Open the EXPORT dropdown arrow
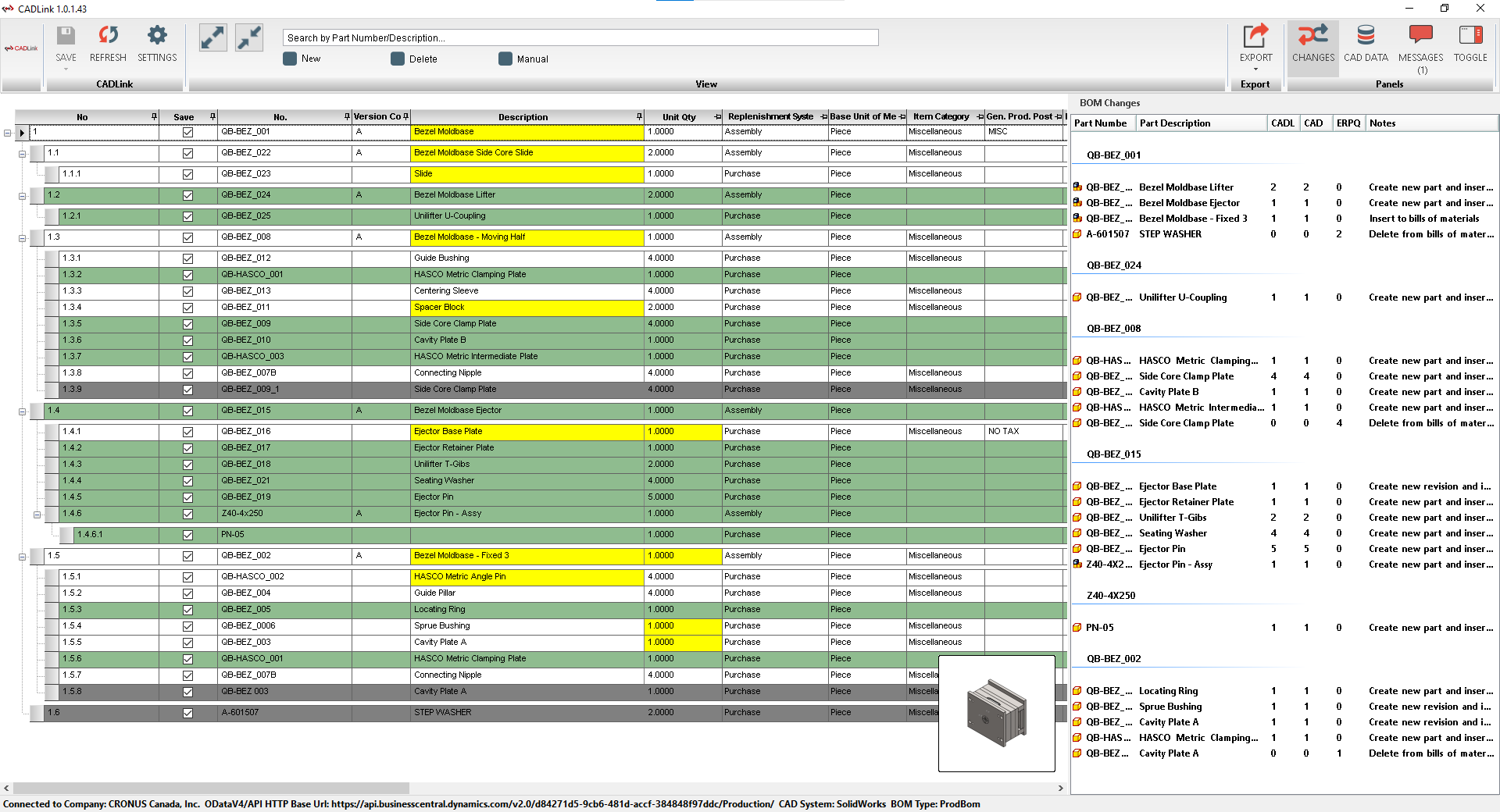The image size is (1500, 812). (1255, 69)
